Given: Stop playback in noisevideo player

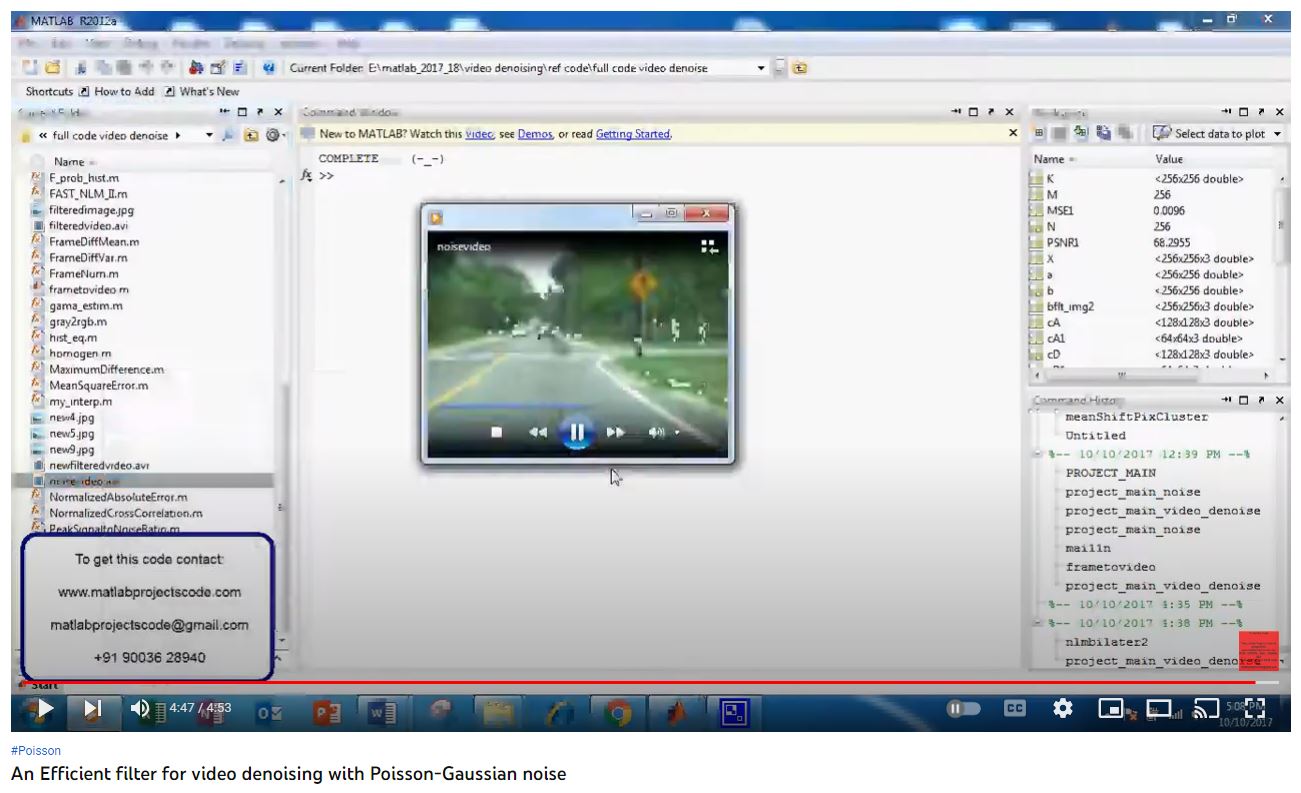Looking at the screenshot, I should pyautogui.click(x=497, y=432).
